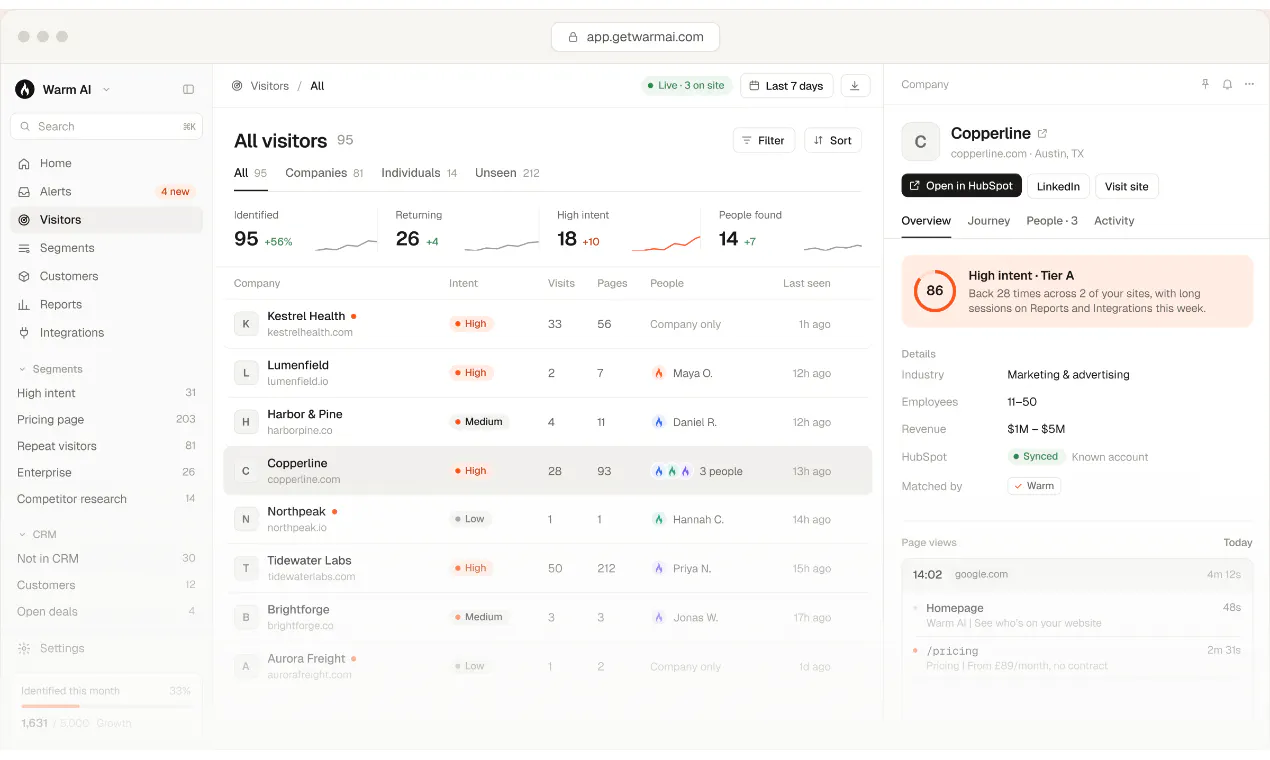Open the three-dot more options menu
The width and height of the screenshot is (1270, 760).
pyautogui.click(x=1249, y=85)
